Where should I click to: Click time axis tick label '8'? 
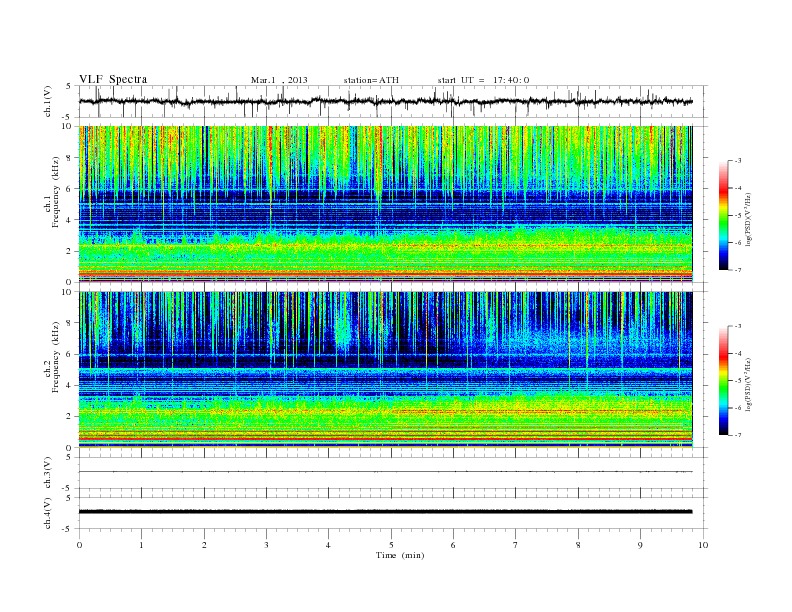click(578, 545)
